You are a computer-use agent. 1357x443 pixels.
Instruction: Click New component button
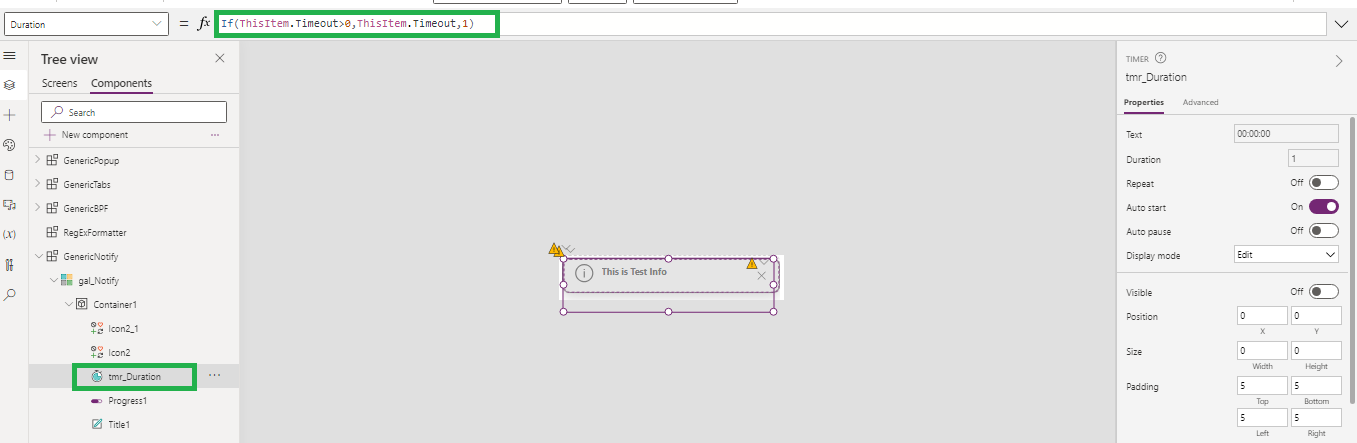[x=94, y=135]
